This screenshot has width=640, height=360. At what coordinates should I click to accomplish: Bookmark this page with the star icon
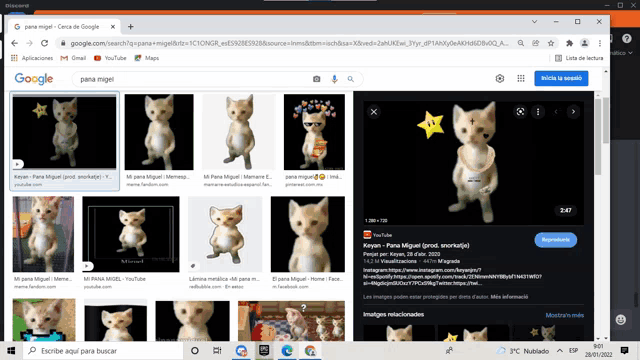pyautogui.click(x=551, y=43)
